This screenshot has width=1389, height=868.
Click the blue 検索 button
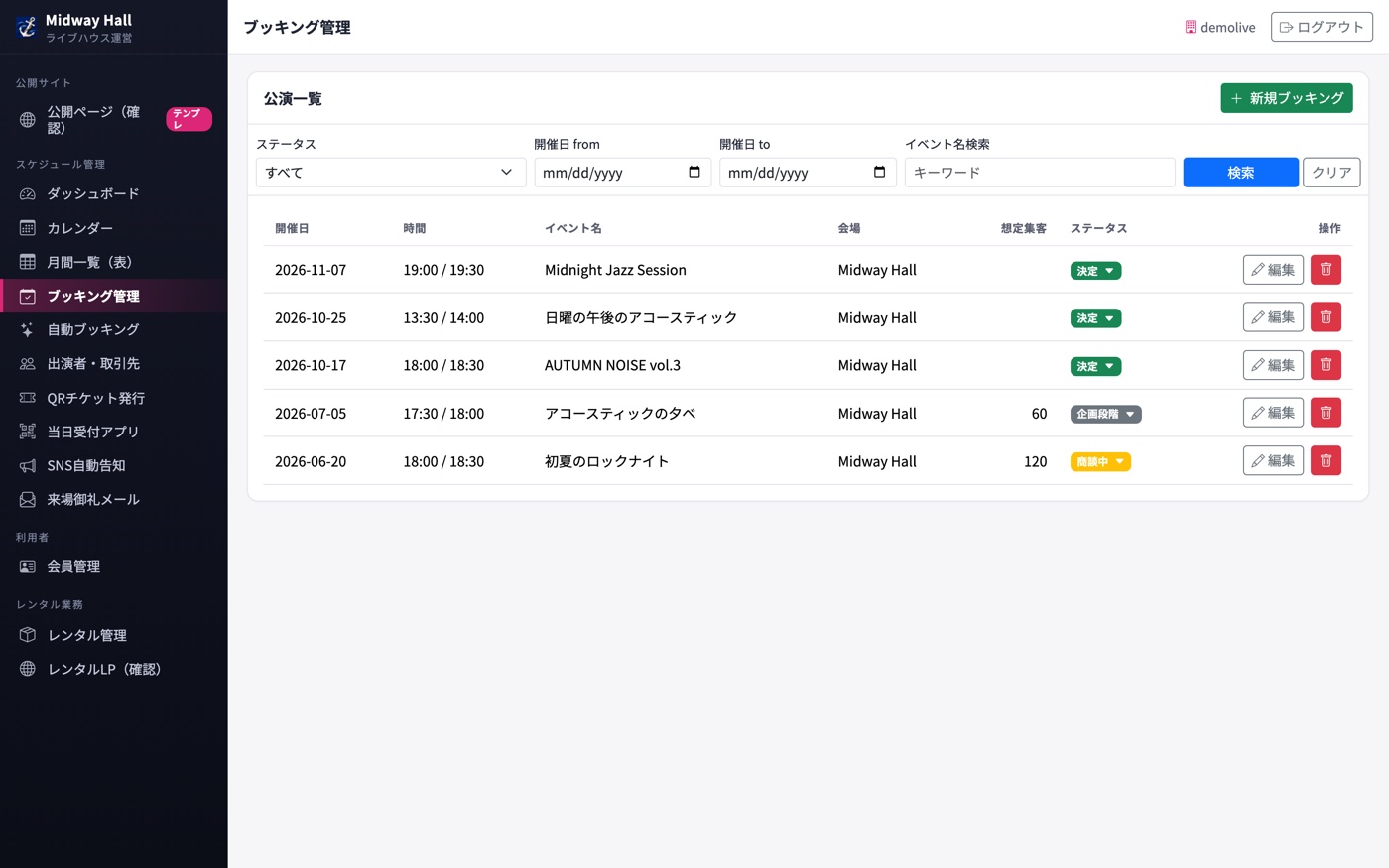click(x=1240, y=172)
